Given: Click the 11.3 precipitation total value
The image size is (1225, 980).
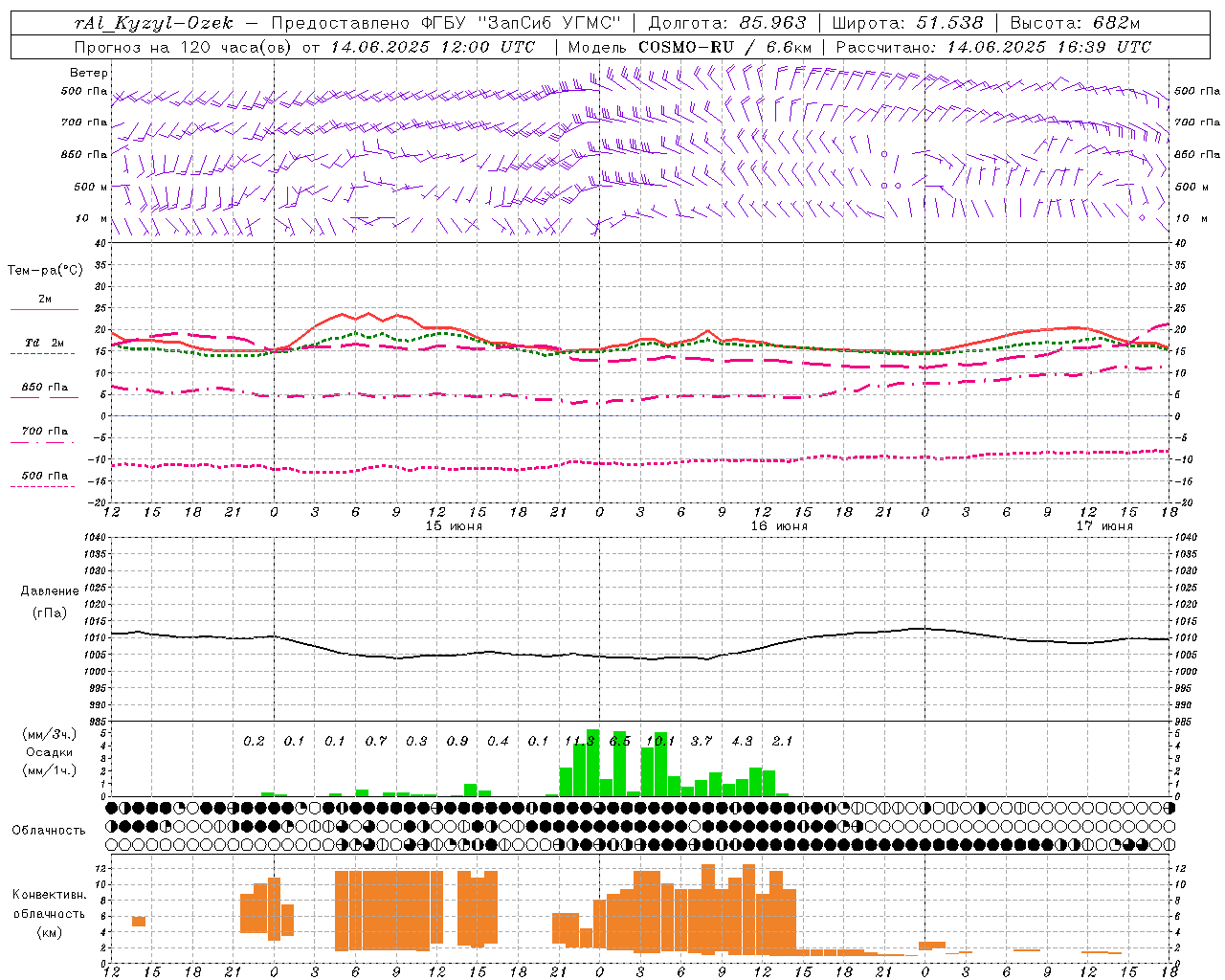Looking at the screenshot, I should (579, 742).
